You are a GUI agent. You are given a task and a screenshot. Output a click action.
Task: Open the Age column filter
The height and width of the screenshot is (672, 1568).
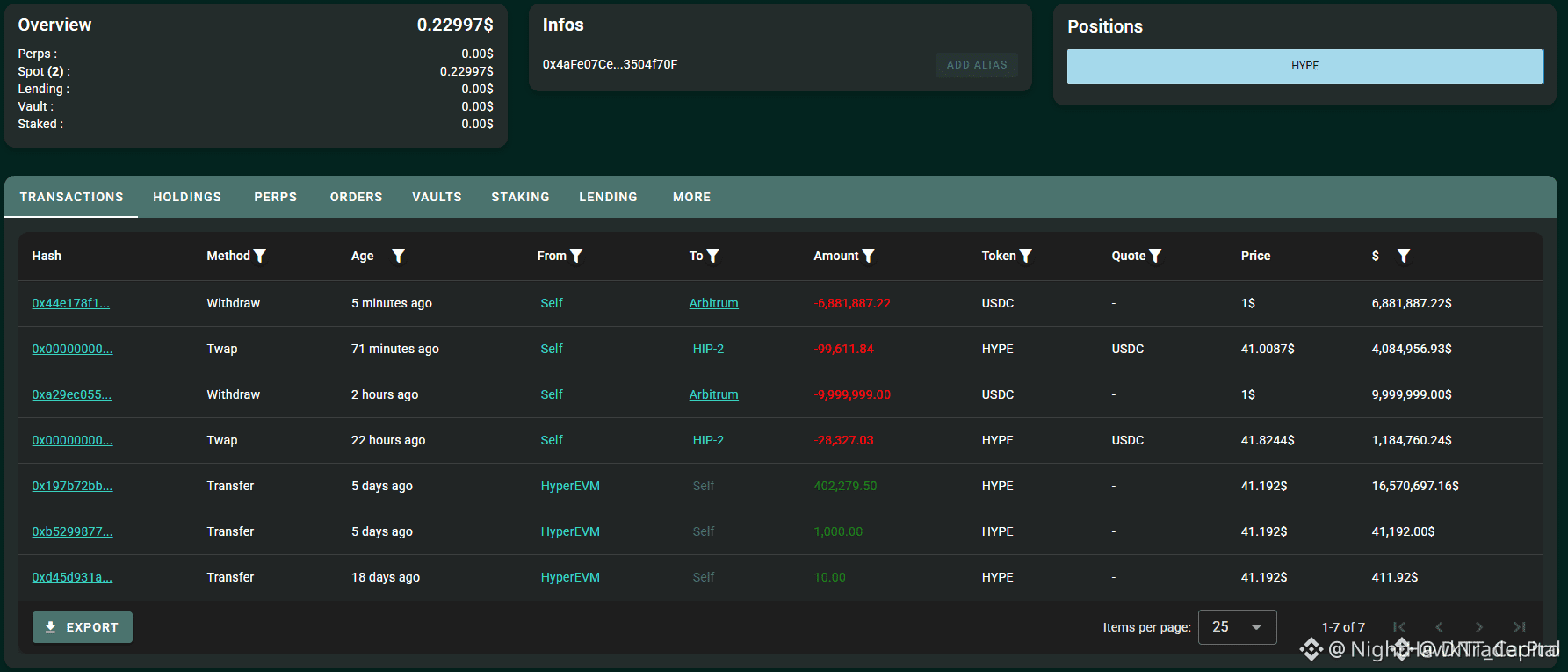coord(398,256)
